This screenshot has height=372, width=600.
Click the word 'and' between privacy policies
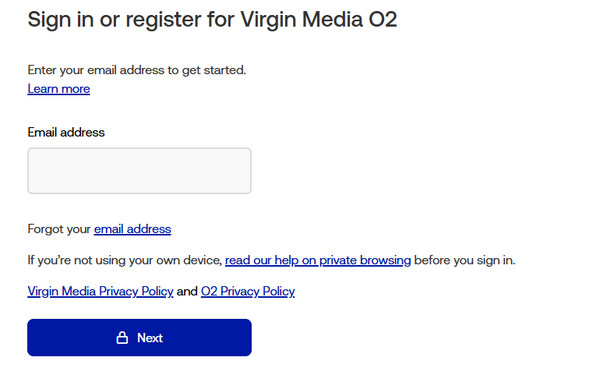(x=187, y=292)
